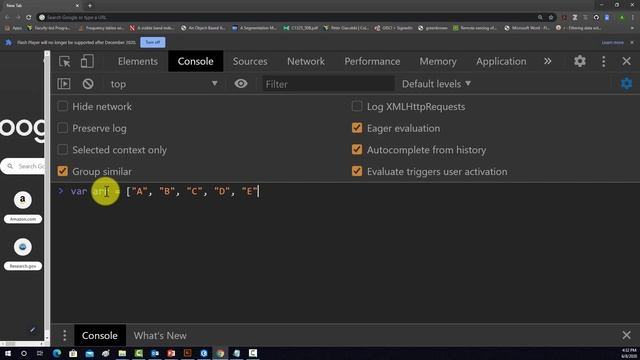Clear the console with the ban icon
Image resolution: width=640 pixels, height=360 pixels.
pyautogui.click(x=88, y=84)
